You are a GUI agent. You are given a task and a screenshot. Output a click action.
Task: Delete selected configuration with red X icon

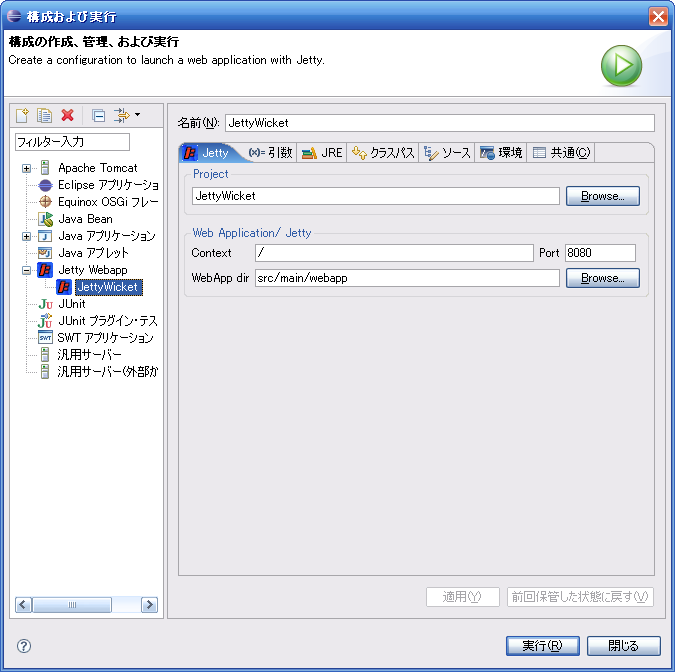point(68,115)
